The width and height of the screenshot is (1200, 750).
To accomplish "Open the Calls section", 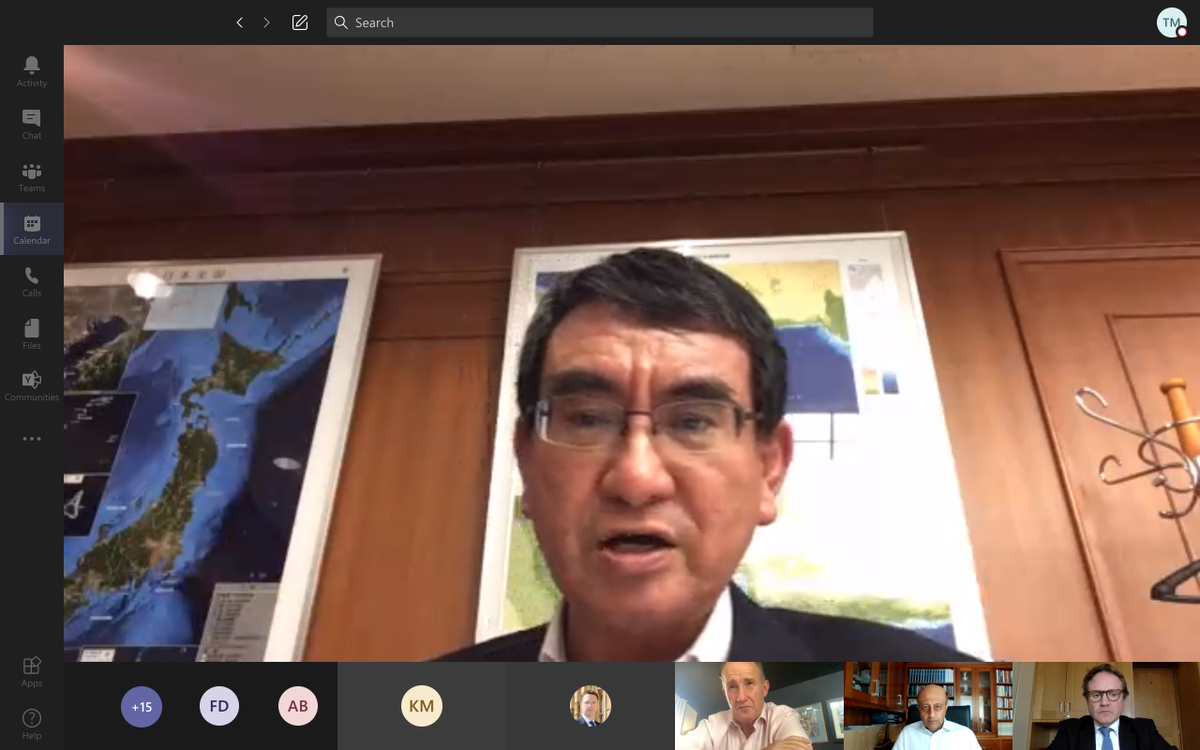I will click(31, 281).
